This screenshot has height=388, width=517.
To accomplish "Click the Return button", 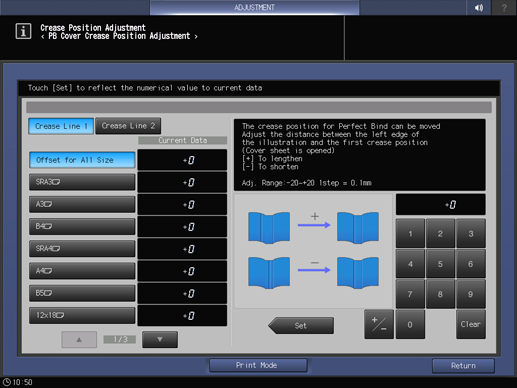I will pyautogui.click(x=463, y=366).
